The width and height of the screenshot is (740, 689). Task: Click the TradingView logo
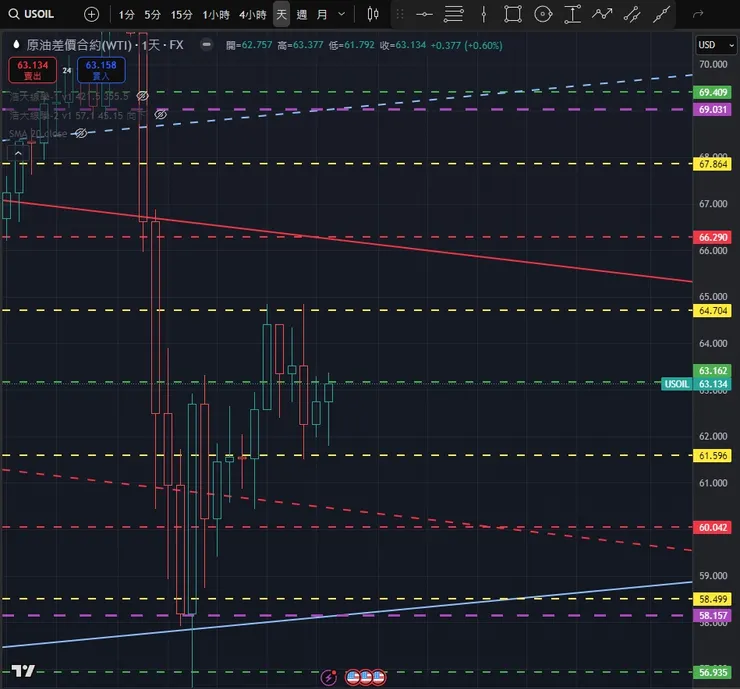click(23, 671)
